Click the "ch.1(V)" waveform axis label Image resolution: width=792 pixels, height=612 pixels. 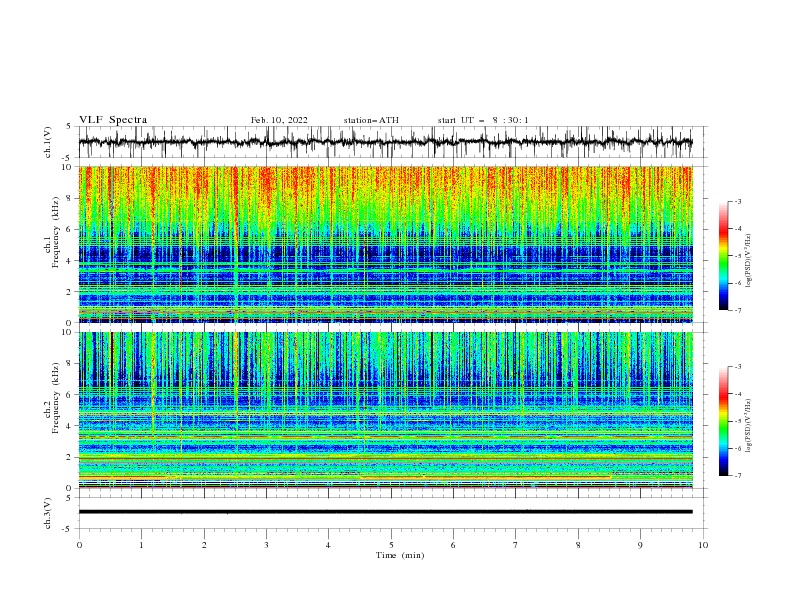[48, 142]
